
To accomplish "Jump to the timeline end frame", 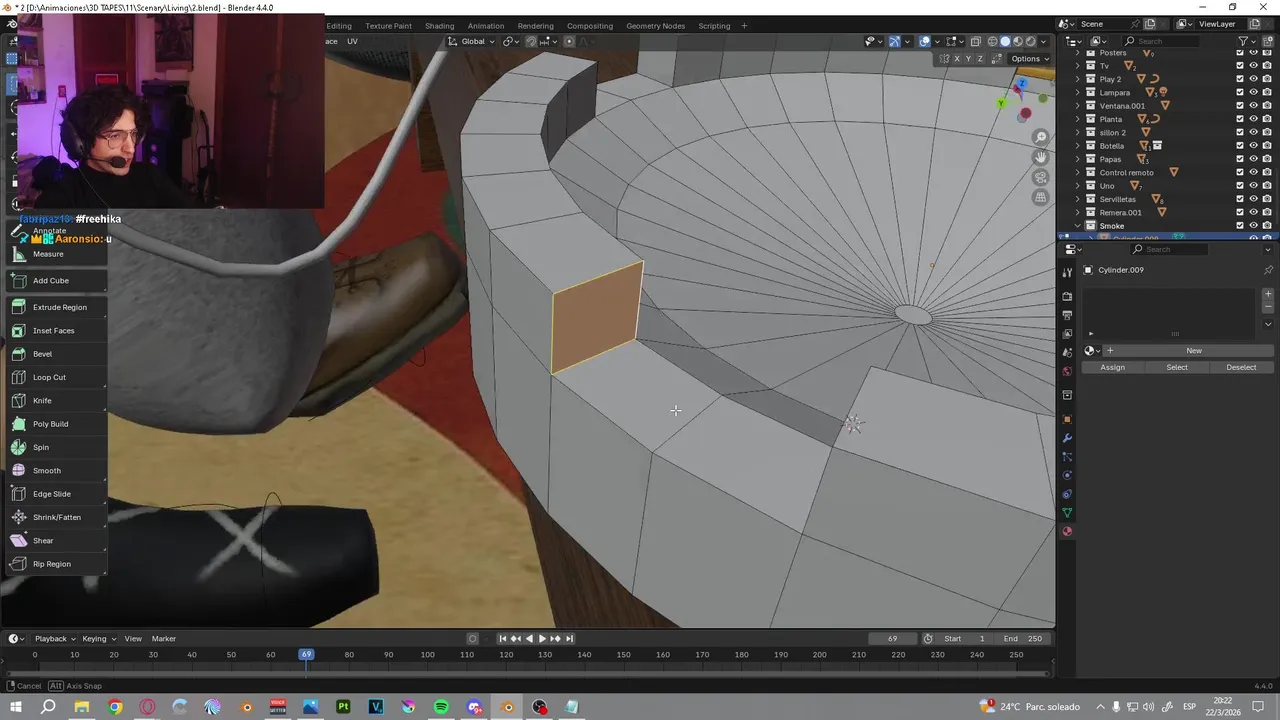I will point(570,638).
